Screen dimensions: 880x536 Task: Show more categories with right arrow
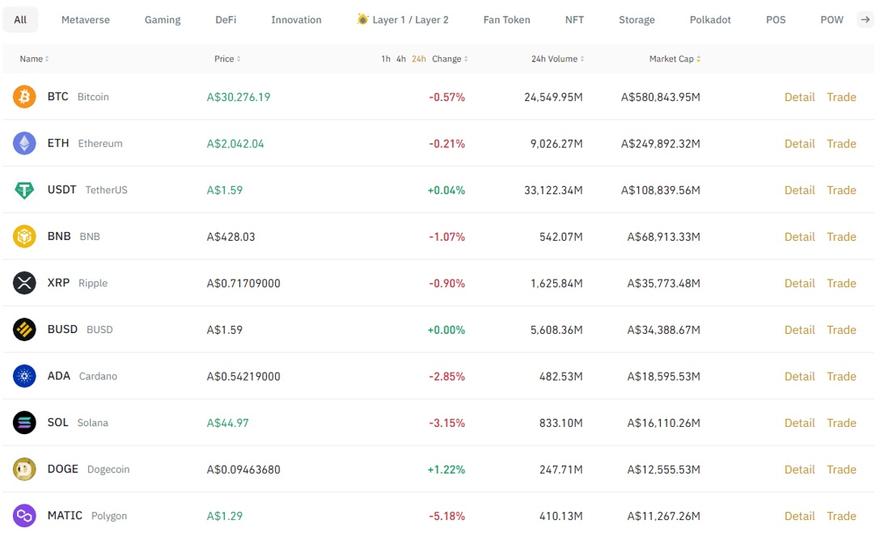point(865,20)
